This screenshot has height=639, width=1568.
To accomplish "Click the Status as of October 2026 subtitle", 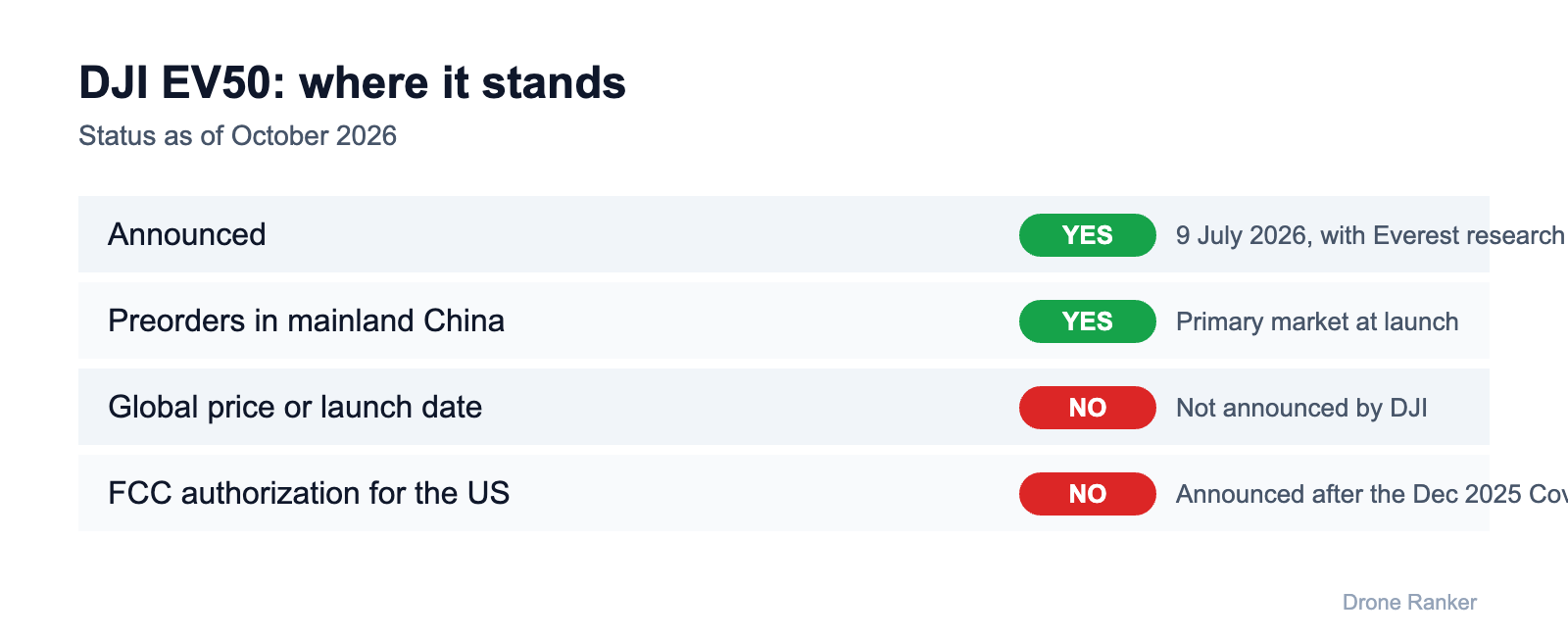I will [x=237, y=135].
